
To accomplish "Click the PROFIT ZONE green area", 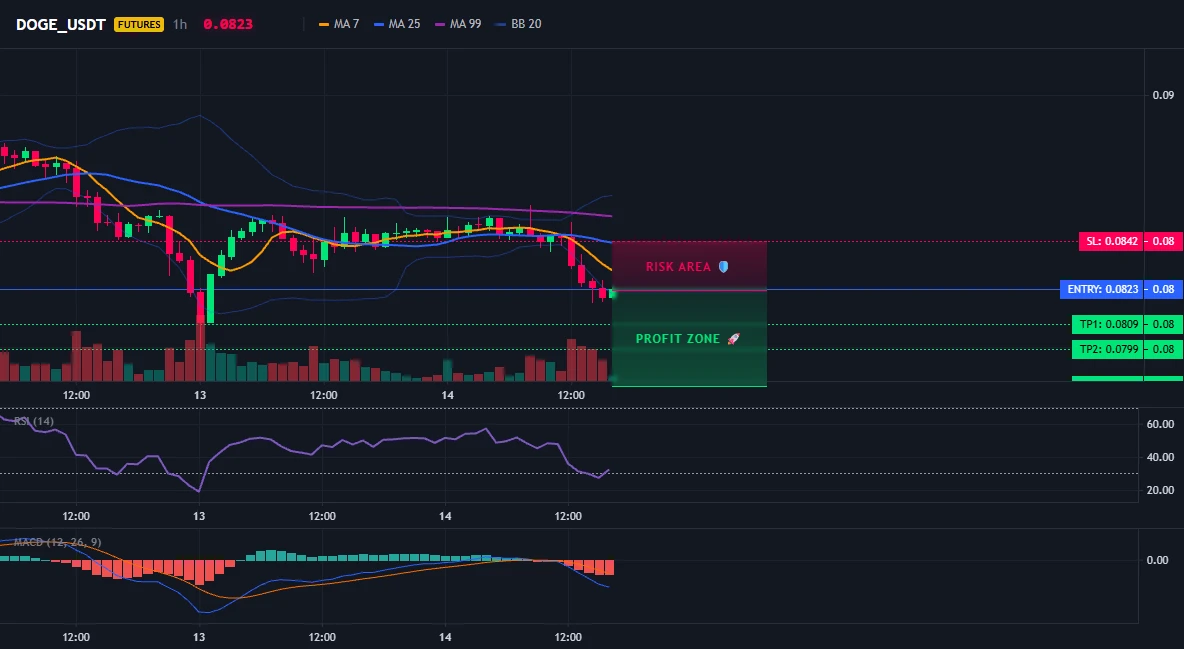I will 689,338.
